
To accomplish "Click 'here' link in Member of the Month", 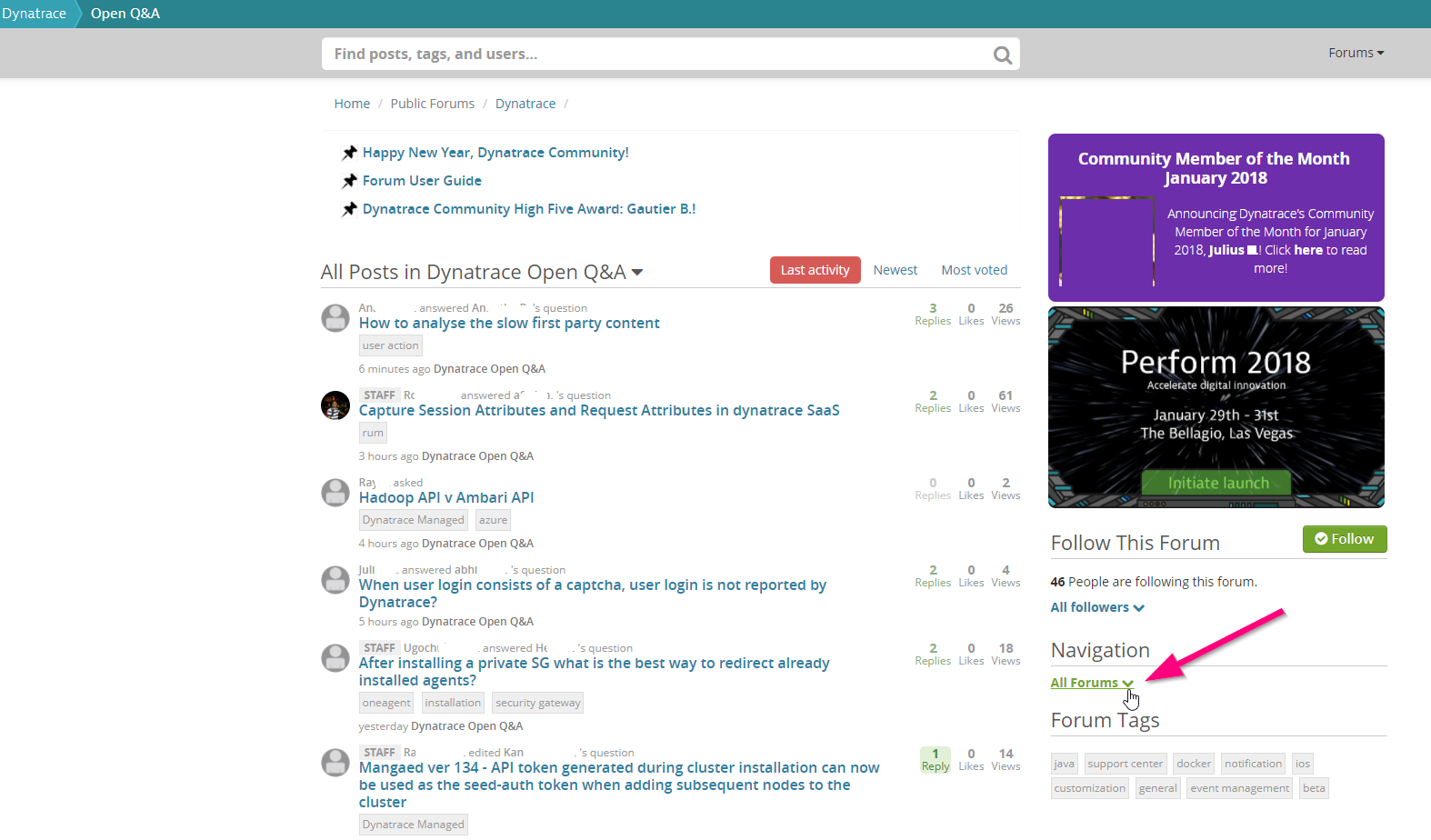I will pos(1308,250).
